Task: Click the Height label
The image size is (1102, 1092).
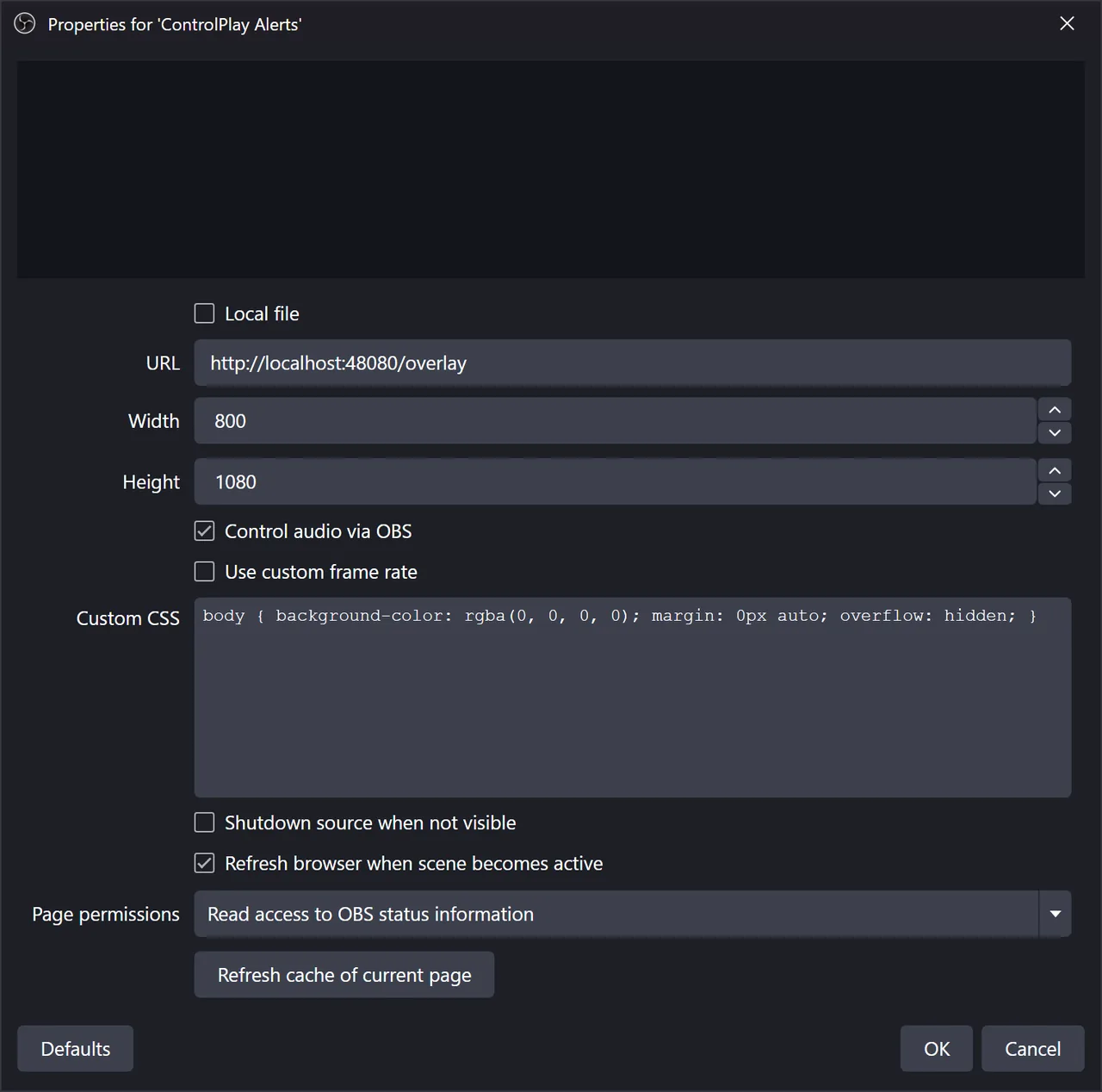Action: click(x=152, y=481)
